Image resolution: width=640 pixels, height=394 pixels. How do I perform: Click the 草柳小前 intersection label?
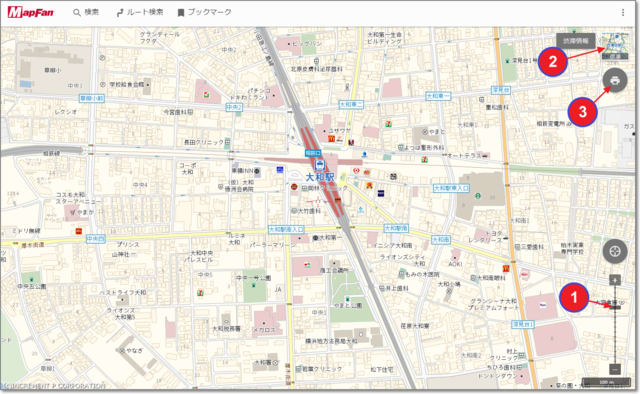point(92,98)
